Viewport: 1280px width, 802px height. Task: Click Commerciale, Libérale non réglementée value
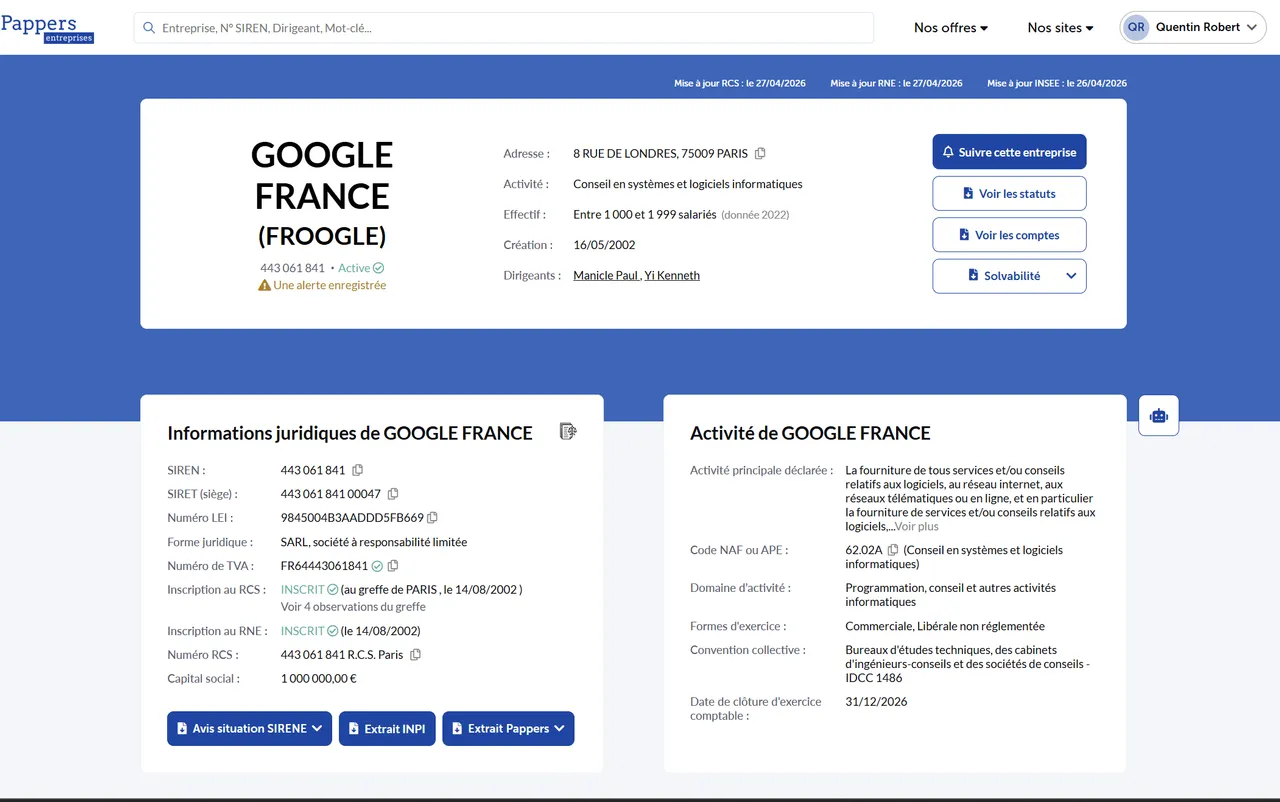tap(945, 626)
